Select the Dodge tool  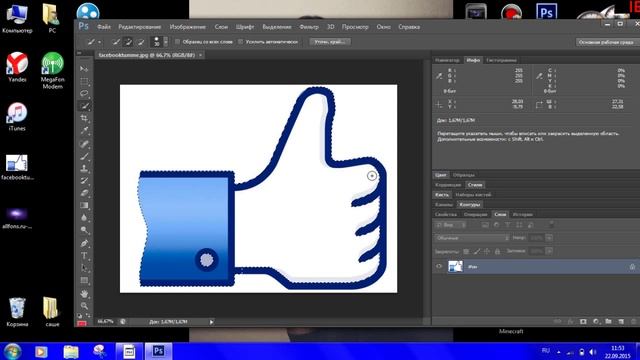click(84, 230)
